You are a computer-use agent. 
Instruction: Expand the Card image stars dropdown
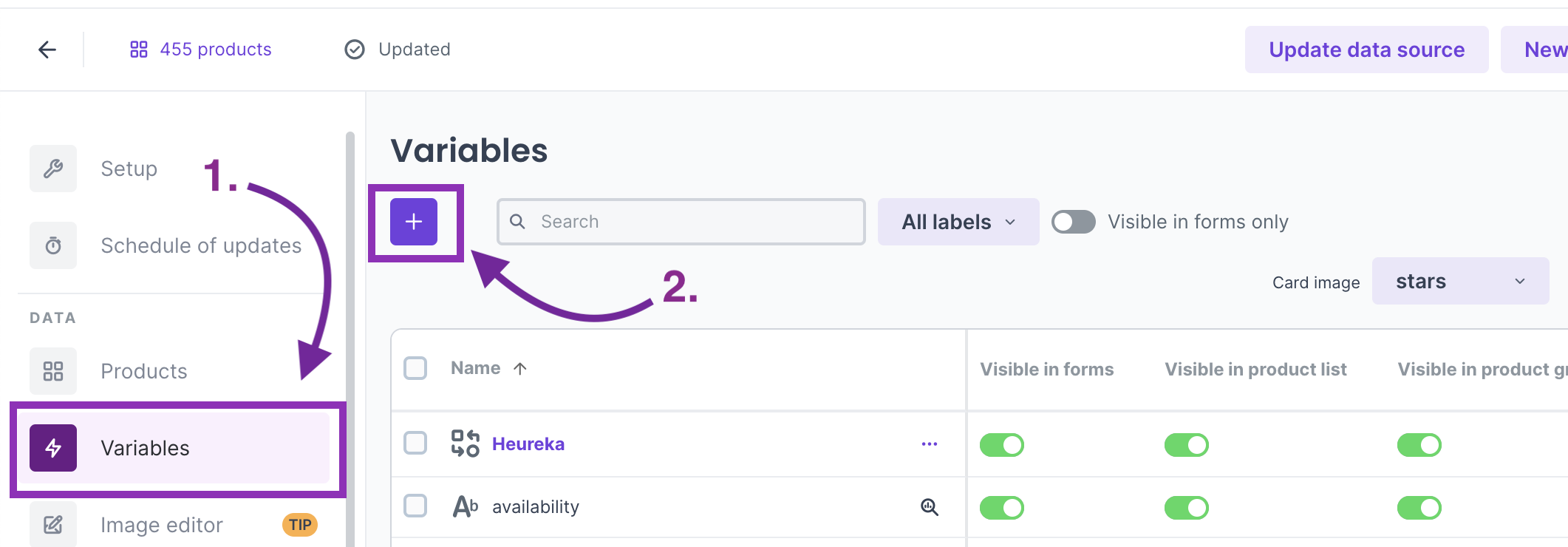(1460, 282)
